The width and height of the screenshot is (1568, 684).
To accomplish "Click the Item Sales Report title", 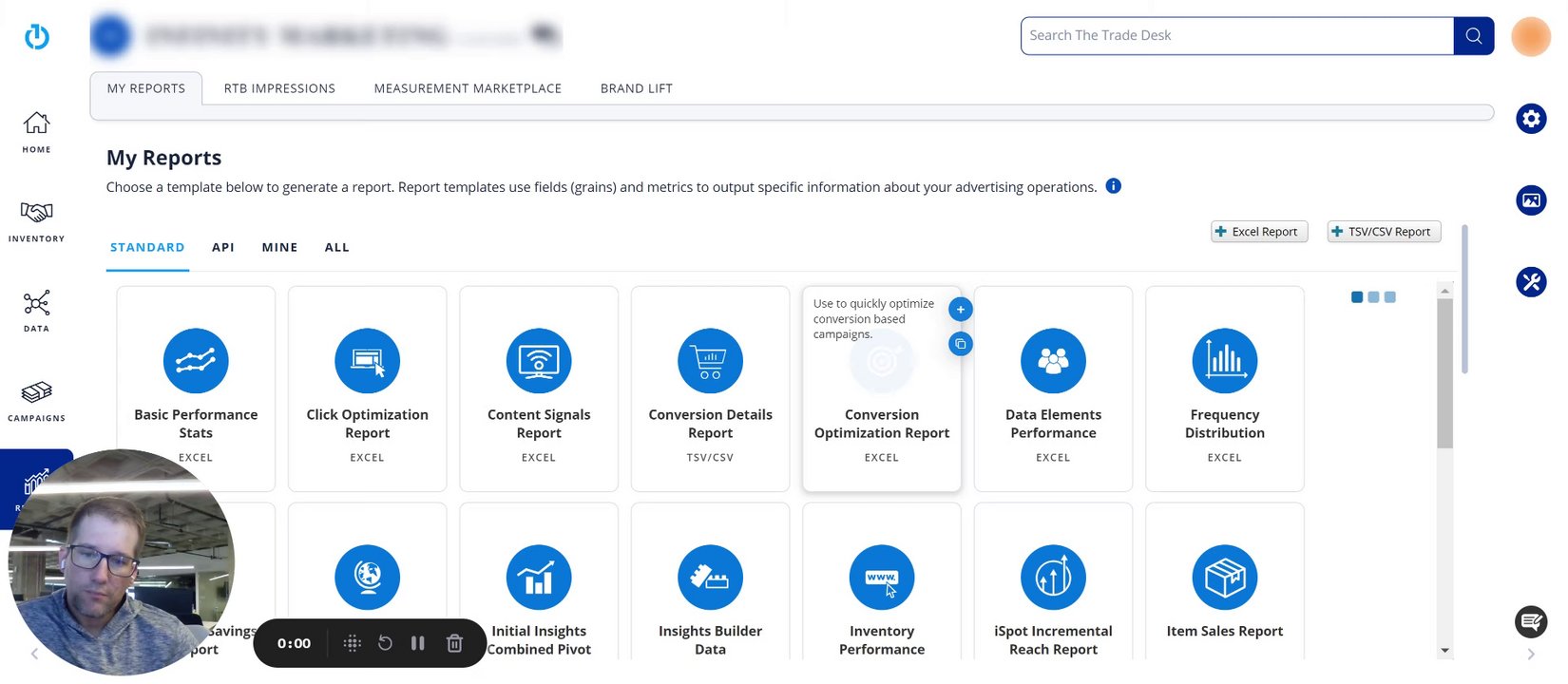I will tap(1225, 631).
